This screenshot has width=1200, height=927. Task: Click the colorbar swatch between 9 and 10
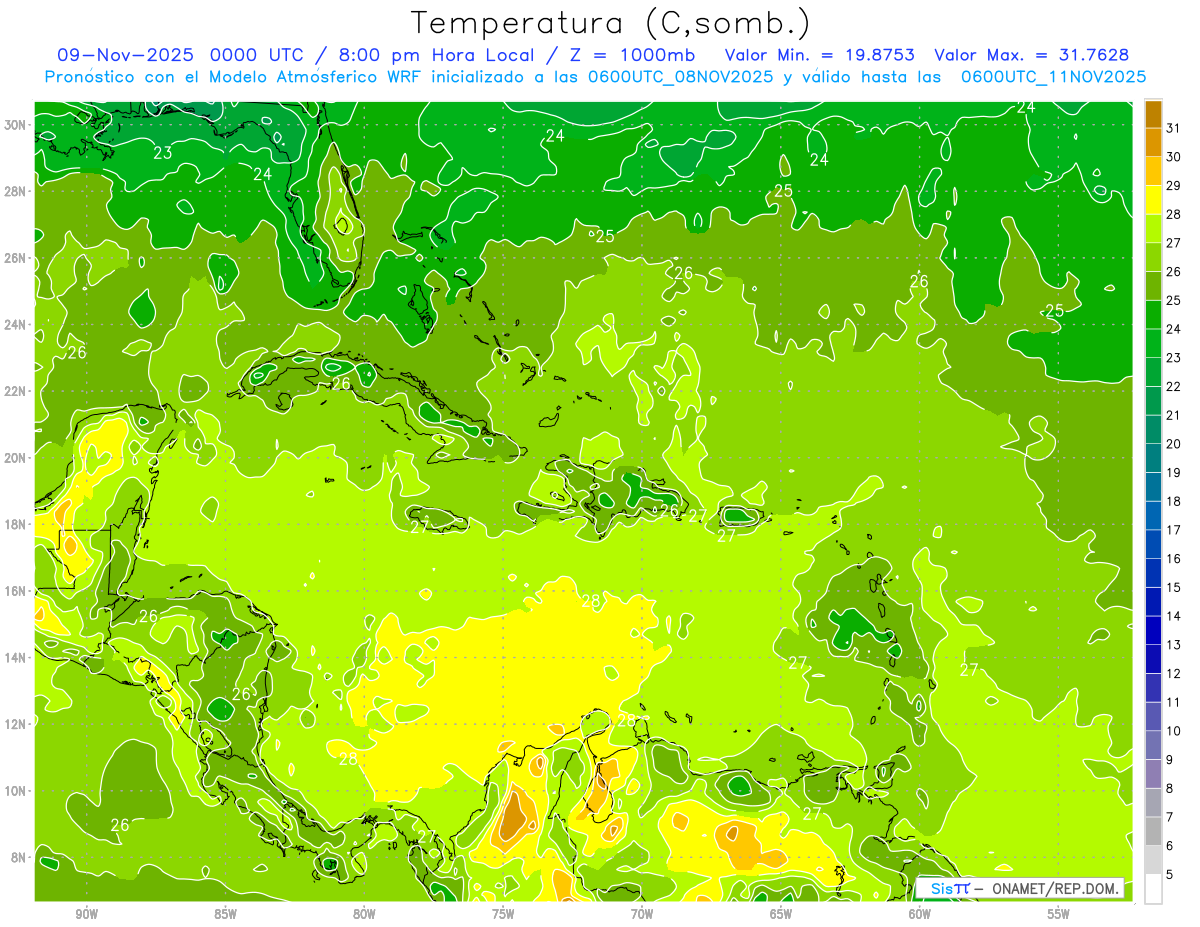point(1153,745)
